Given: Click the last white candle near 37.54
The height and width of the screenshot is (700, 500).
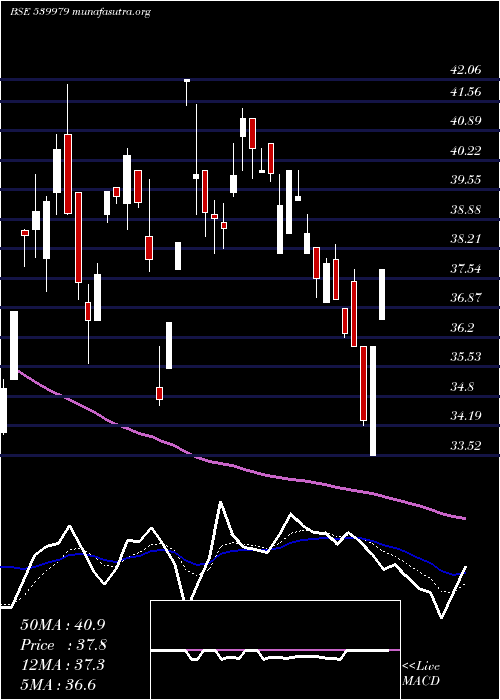Looking at the screenshot, I should (382, 295).
